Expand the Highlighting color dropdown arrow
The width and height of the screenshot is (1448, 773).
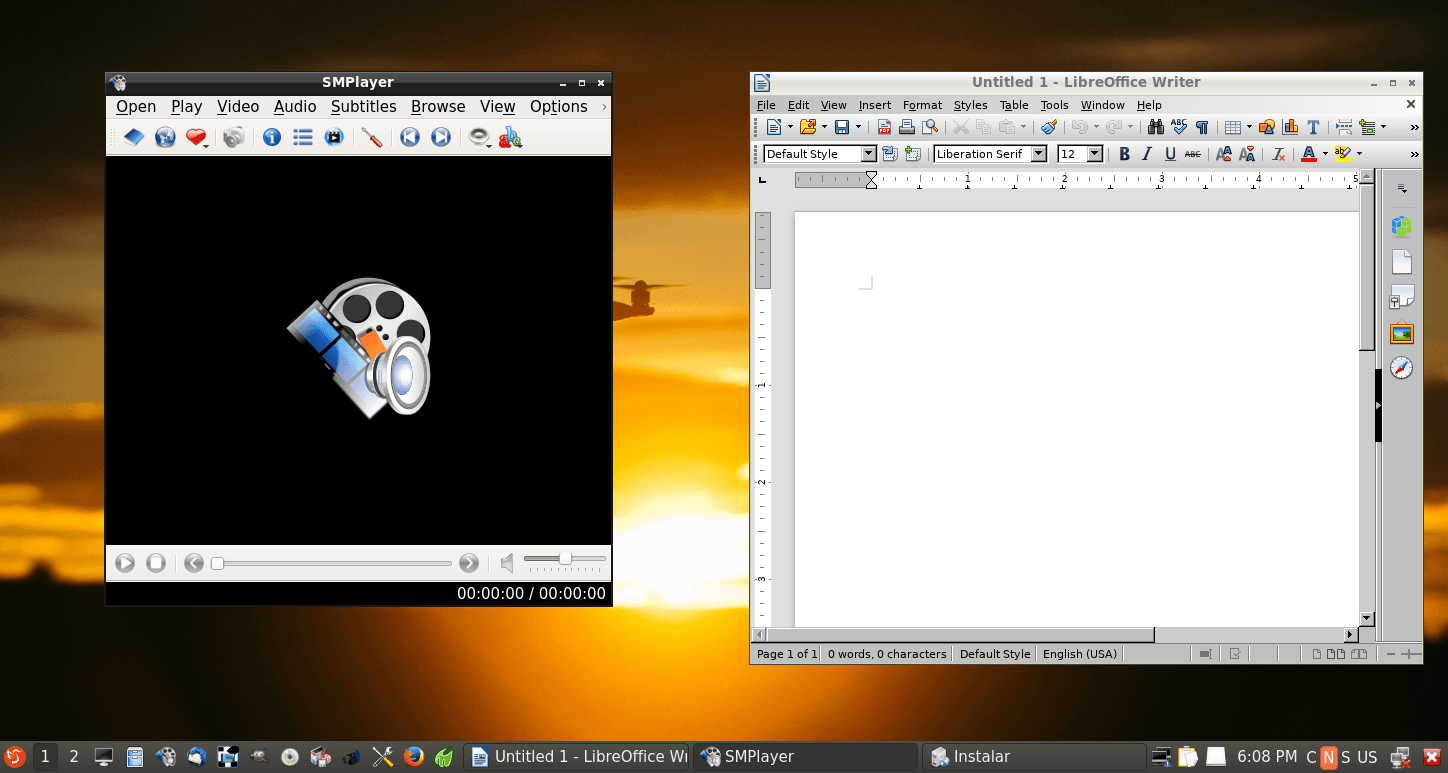click(1359, 154)
